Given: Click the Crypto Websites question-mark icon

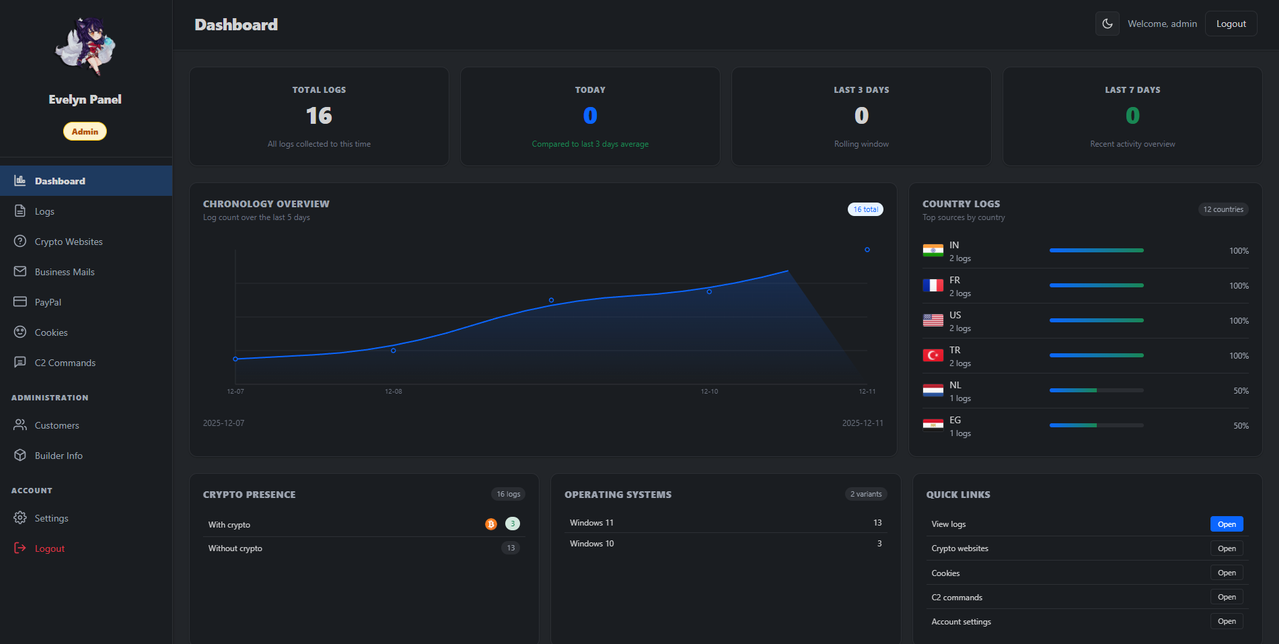Looking at the screenshot, I should click(x=20, y=241).
